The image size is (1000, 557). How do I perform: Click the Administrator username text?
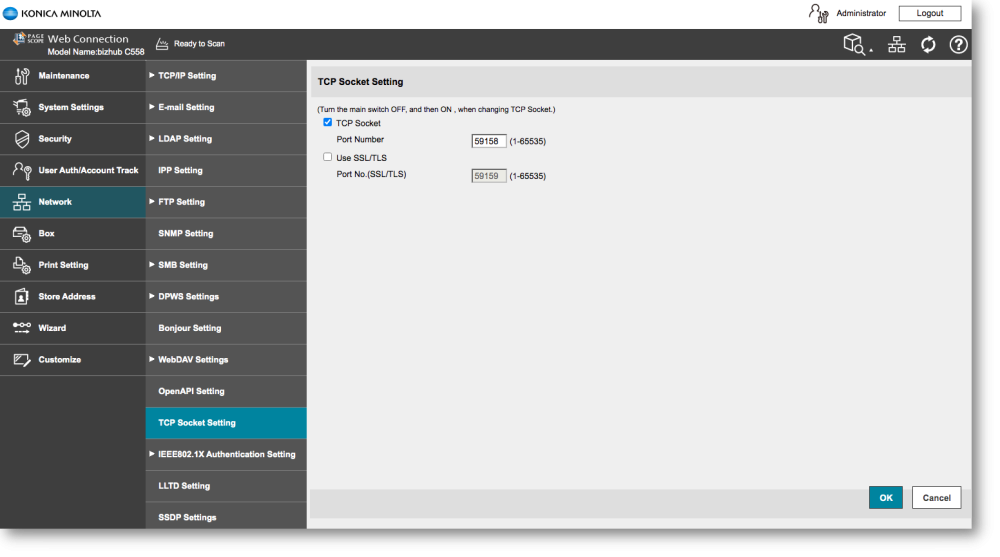point(861,13)
